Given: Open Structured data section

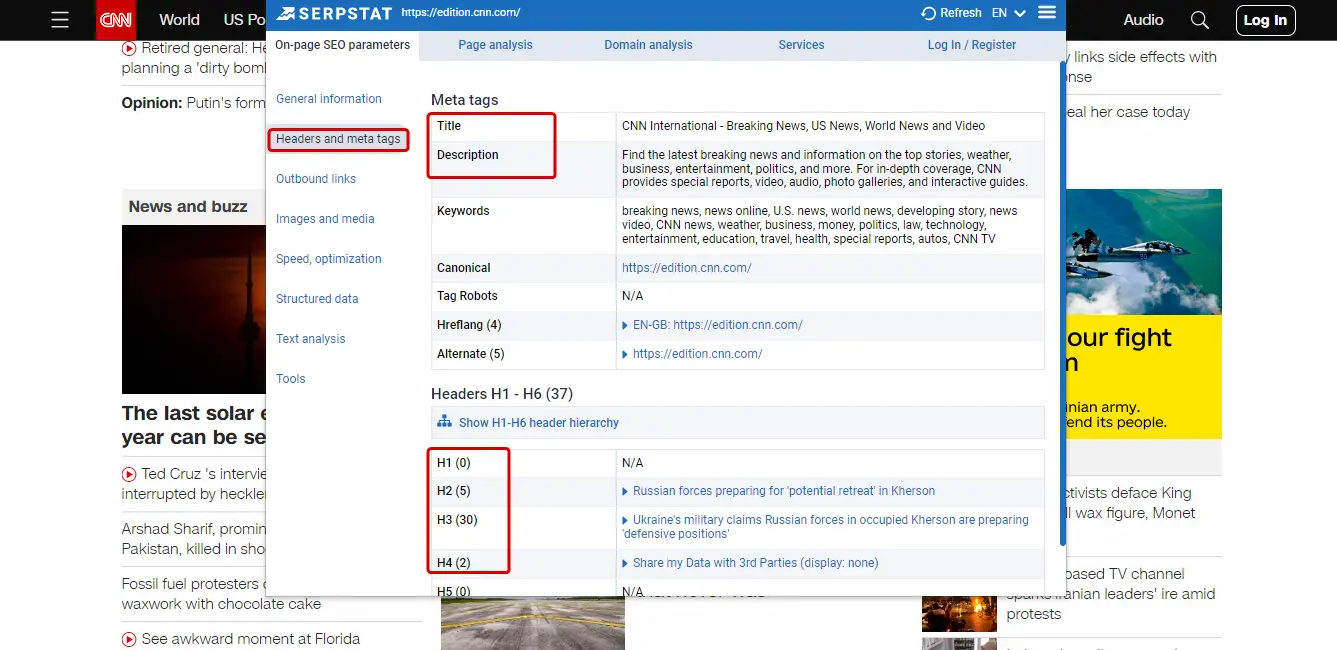Looking at the screenshot, I should [x=317, y=299].
